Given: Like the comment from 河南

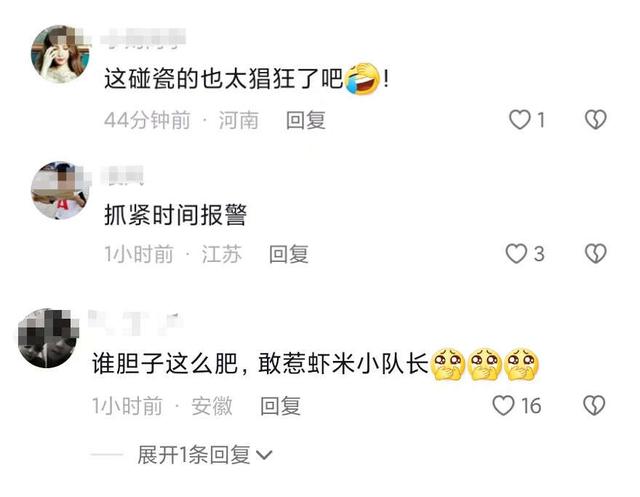Looking at the screenshot, I should pos(520,120).
